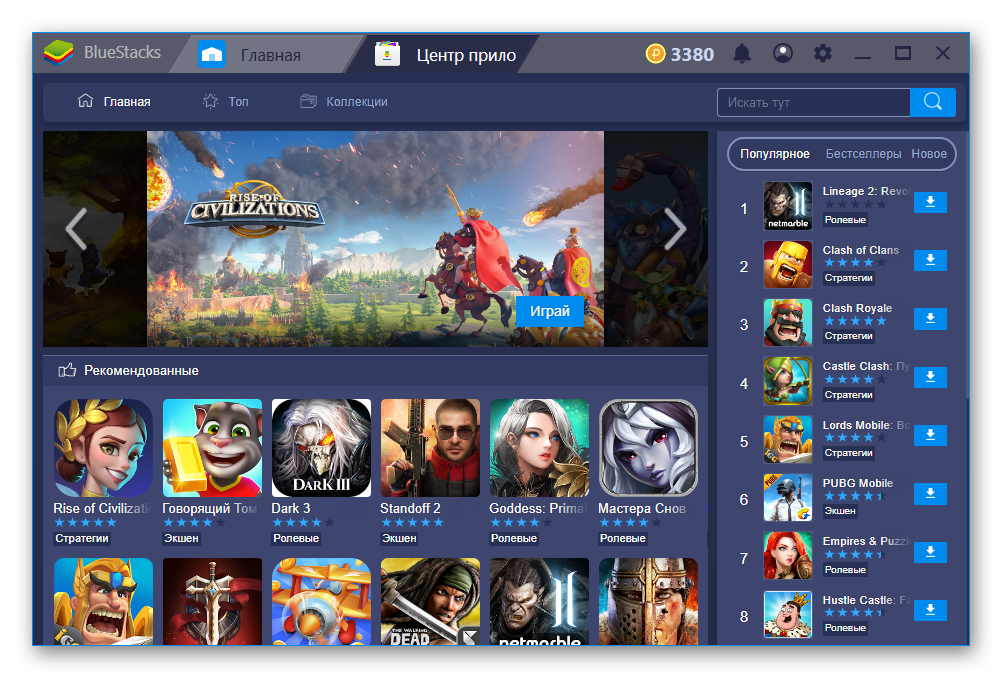Open the notifications bell
1002x678 pixels.
pos(741,54)
